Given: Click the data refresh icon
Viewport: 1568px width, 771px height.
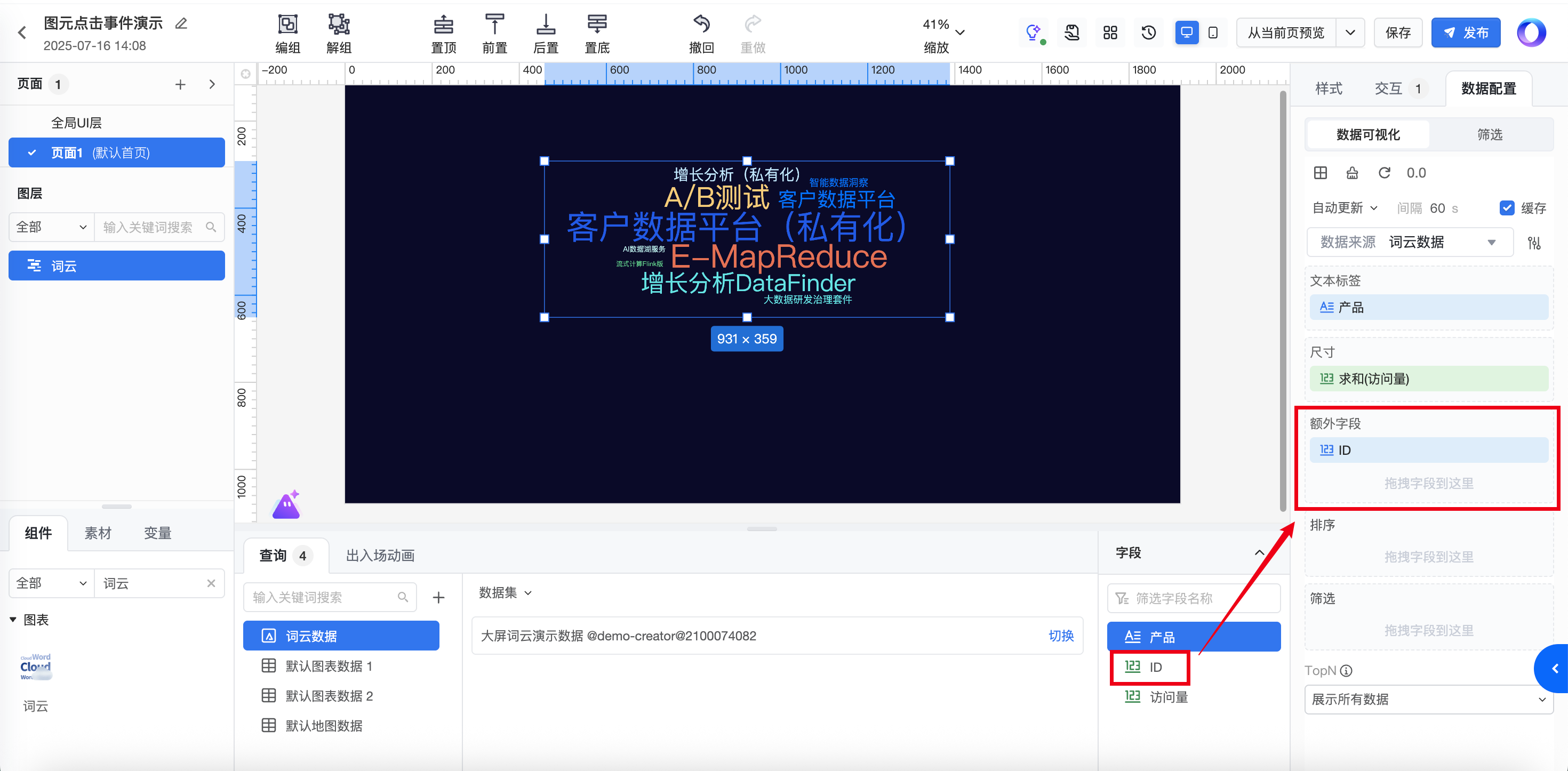Looking at the screenshot, I should point(1384,173).
